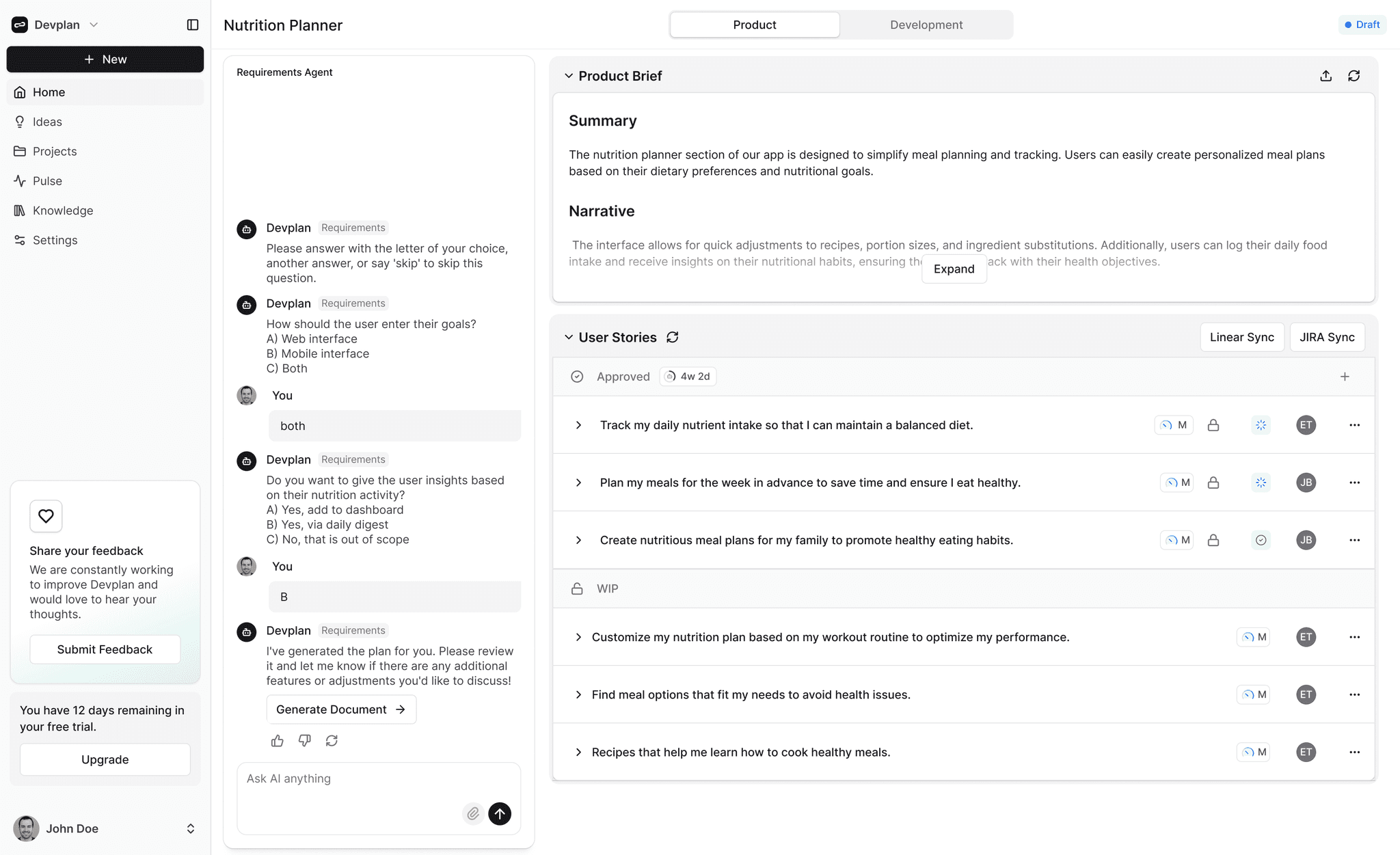Refresh the Product Brief section

pyautogui.click(x=1354, y=76)
